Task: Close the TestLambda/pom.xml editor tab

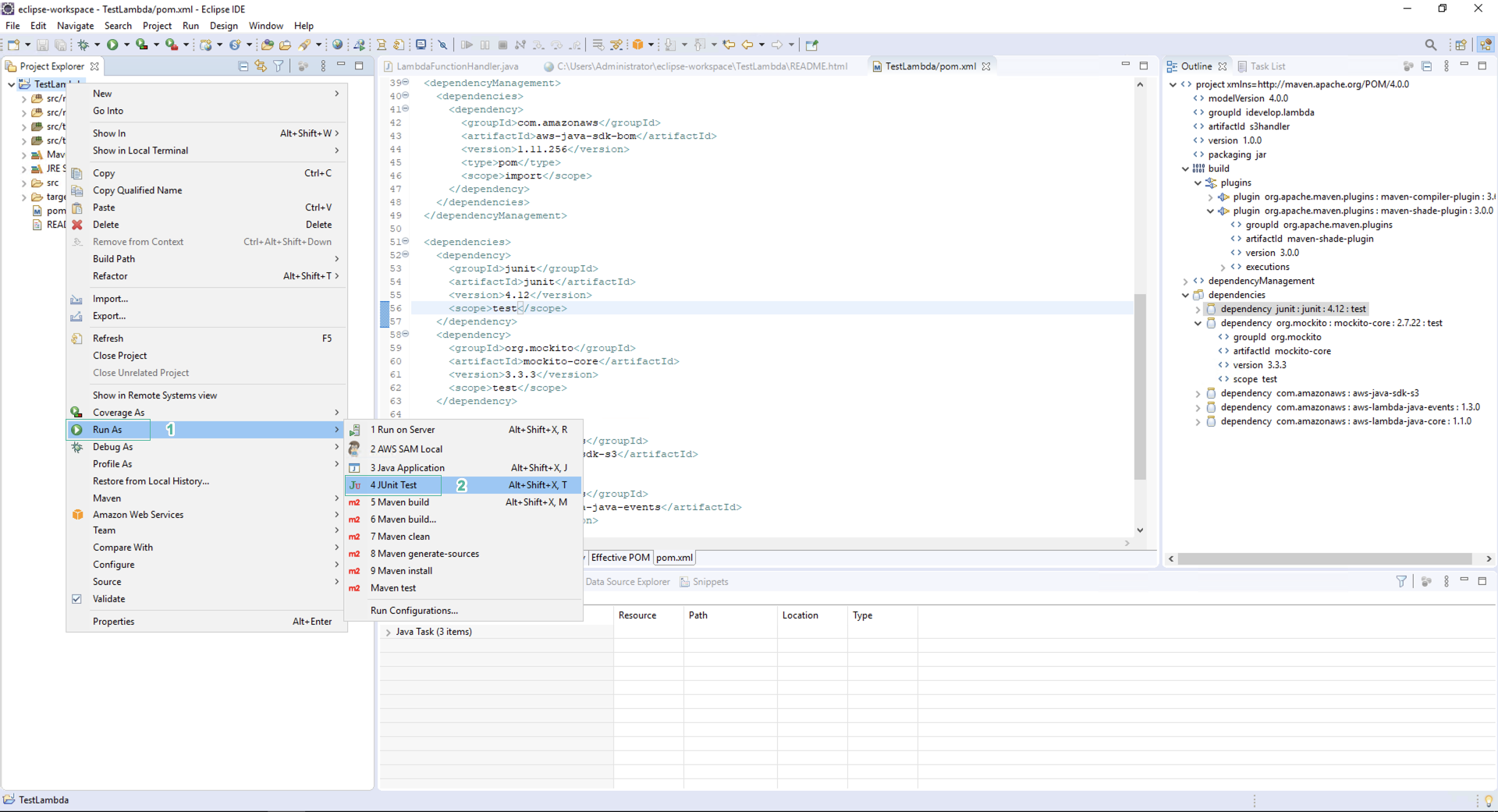Action: click(986, 66)
